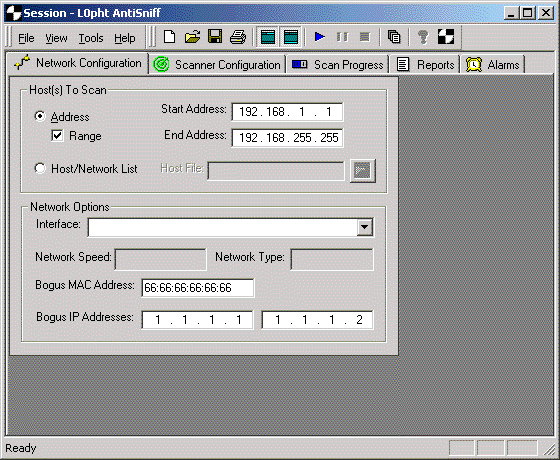Open the File menu

click(26, 38)
